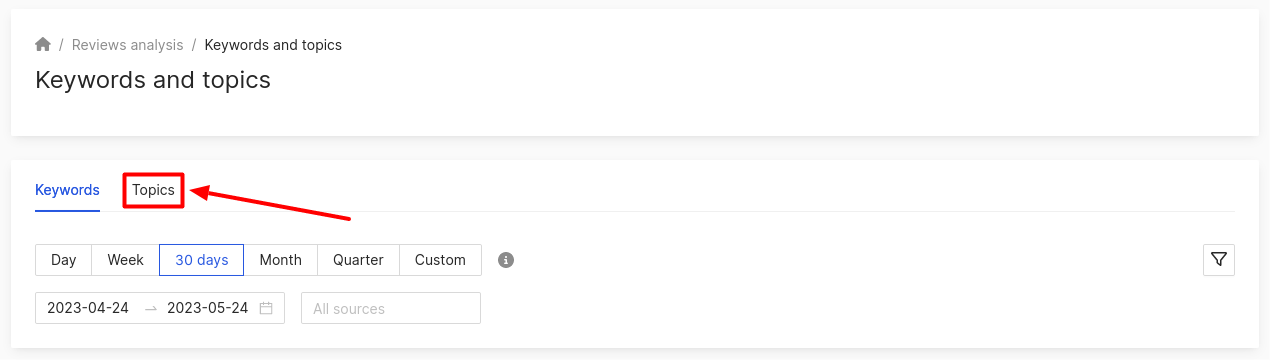Click the Keywords and topics page heading

(153, 80)
